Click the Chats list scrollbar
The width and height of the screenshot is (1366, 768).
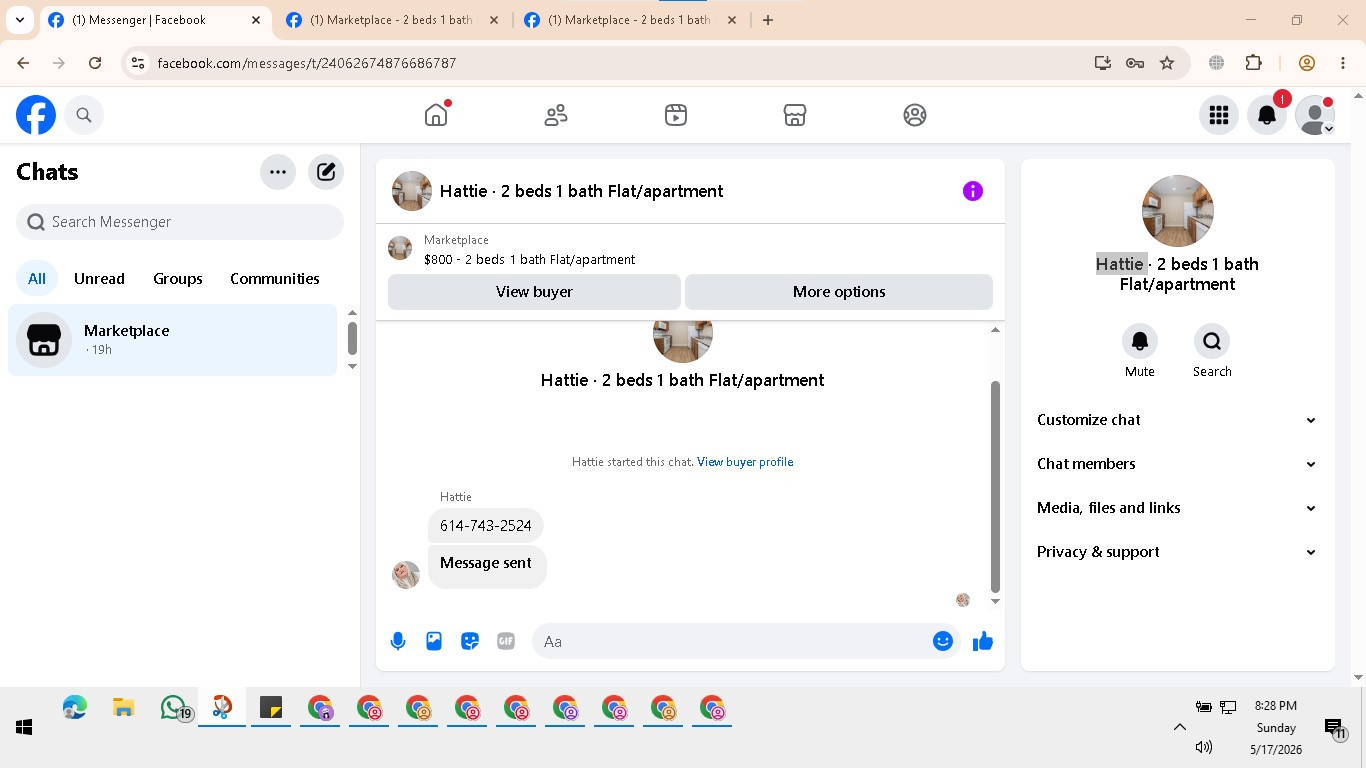coord(352,338)
